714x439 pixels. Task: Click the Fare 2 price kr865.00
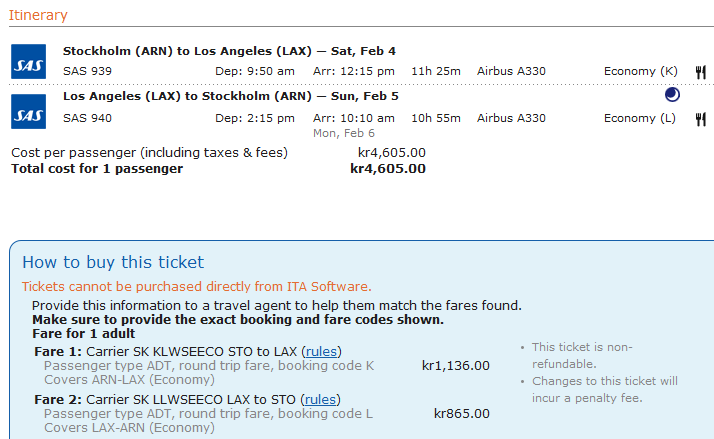(x=462, y=413)
